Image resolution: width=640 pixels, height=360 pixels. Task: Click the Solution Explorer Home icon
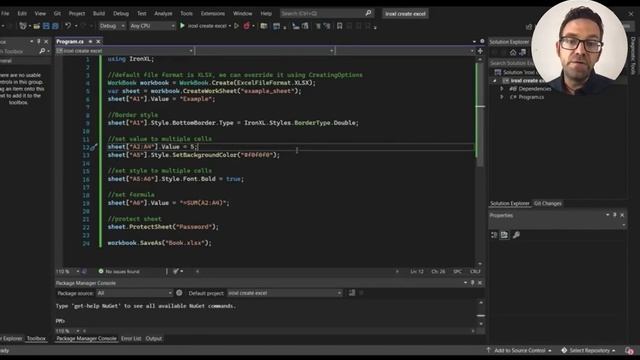coord(513,52)
